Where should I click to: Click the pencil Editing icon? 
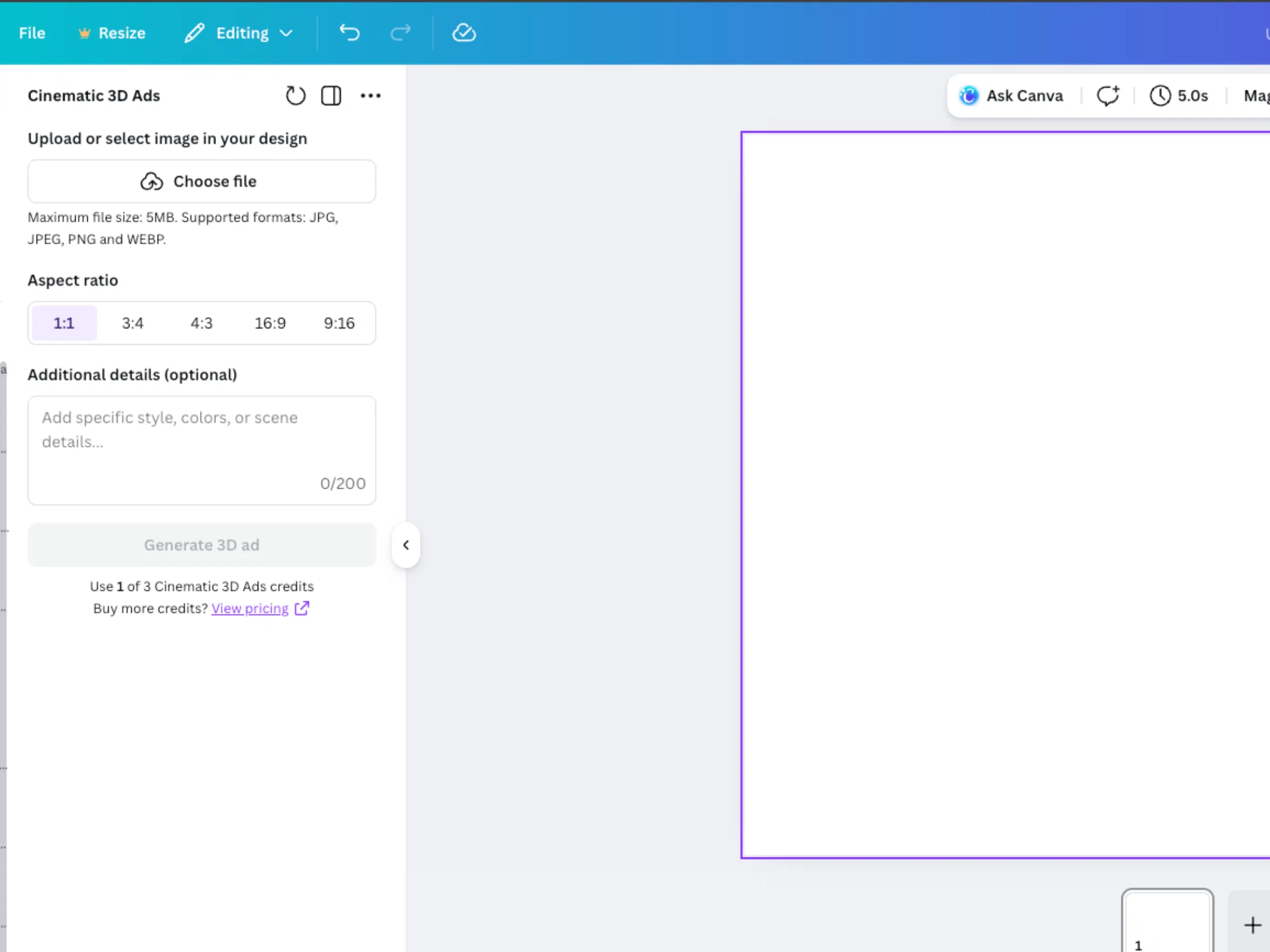(x=194, y=33)
